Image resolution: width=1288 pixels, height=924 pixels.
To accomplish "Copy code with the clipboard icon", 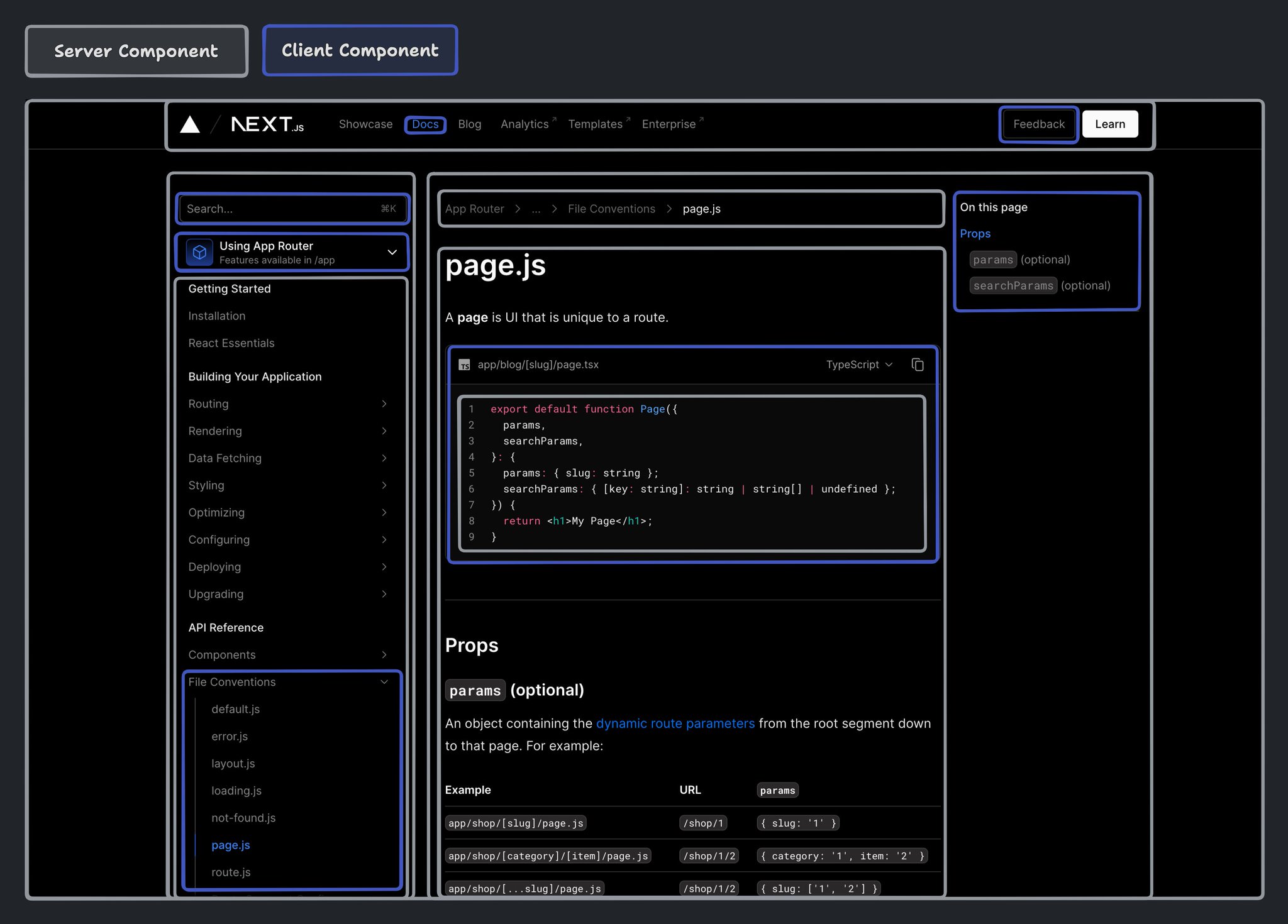I will [918, 365].
